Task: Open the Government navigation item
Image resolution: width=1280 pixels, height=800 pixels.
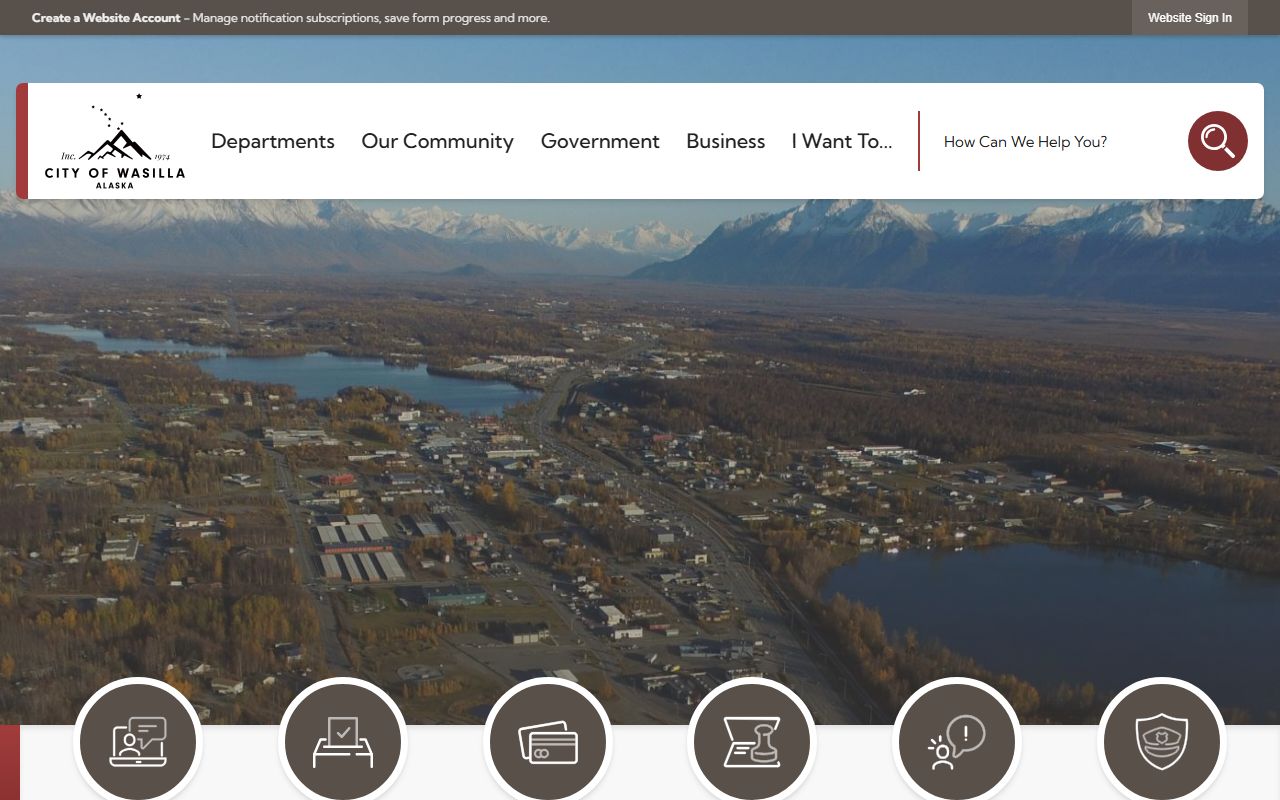Action: [600, 142]
